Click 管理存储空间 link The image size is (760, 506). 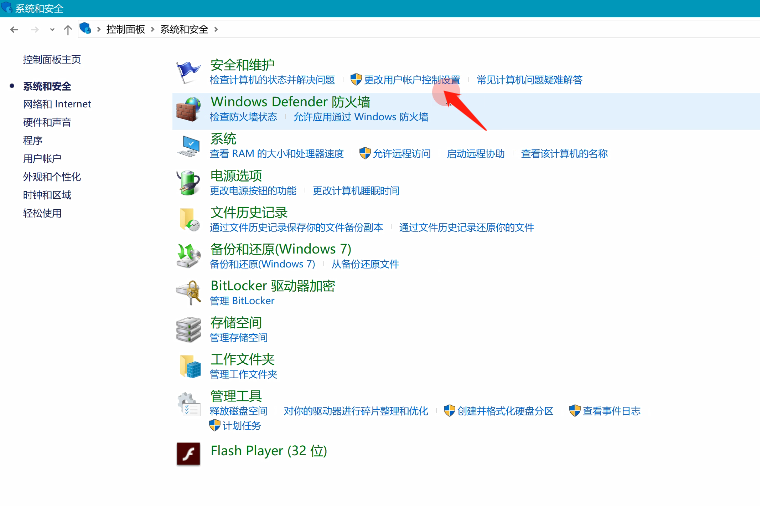coord(238,338)
